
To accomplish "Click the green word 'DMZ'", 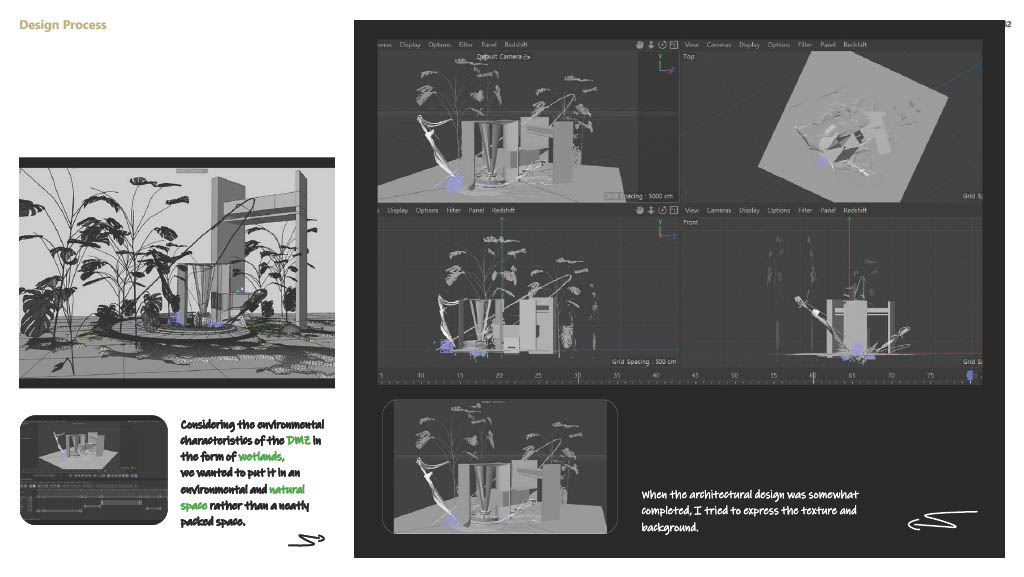I will [x=298, y=441].
